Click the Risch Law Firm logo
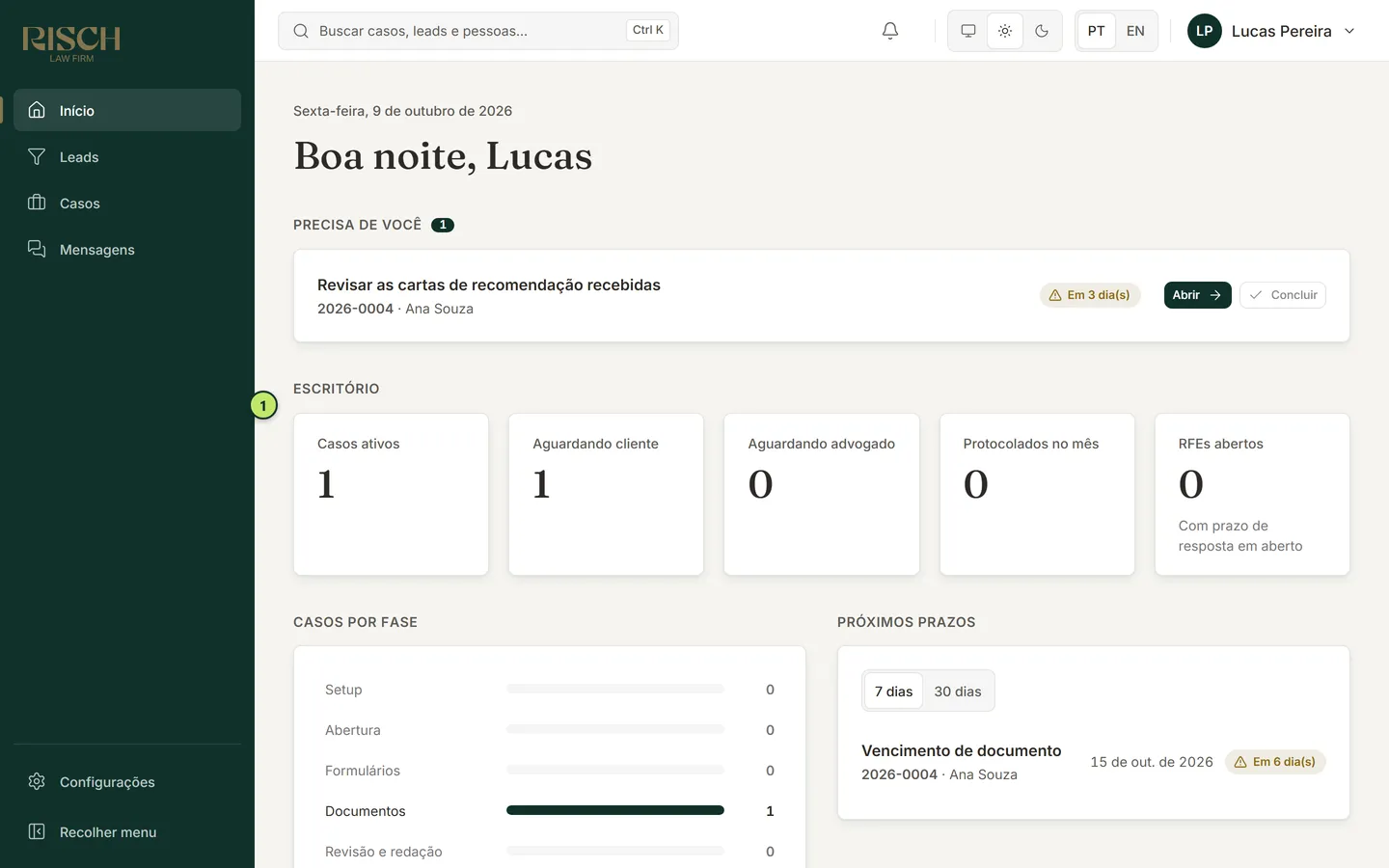The height and width of the screenshot is (868, 1389). 71,43
